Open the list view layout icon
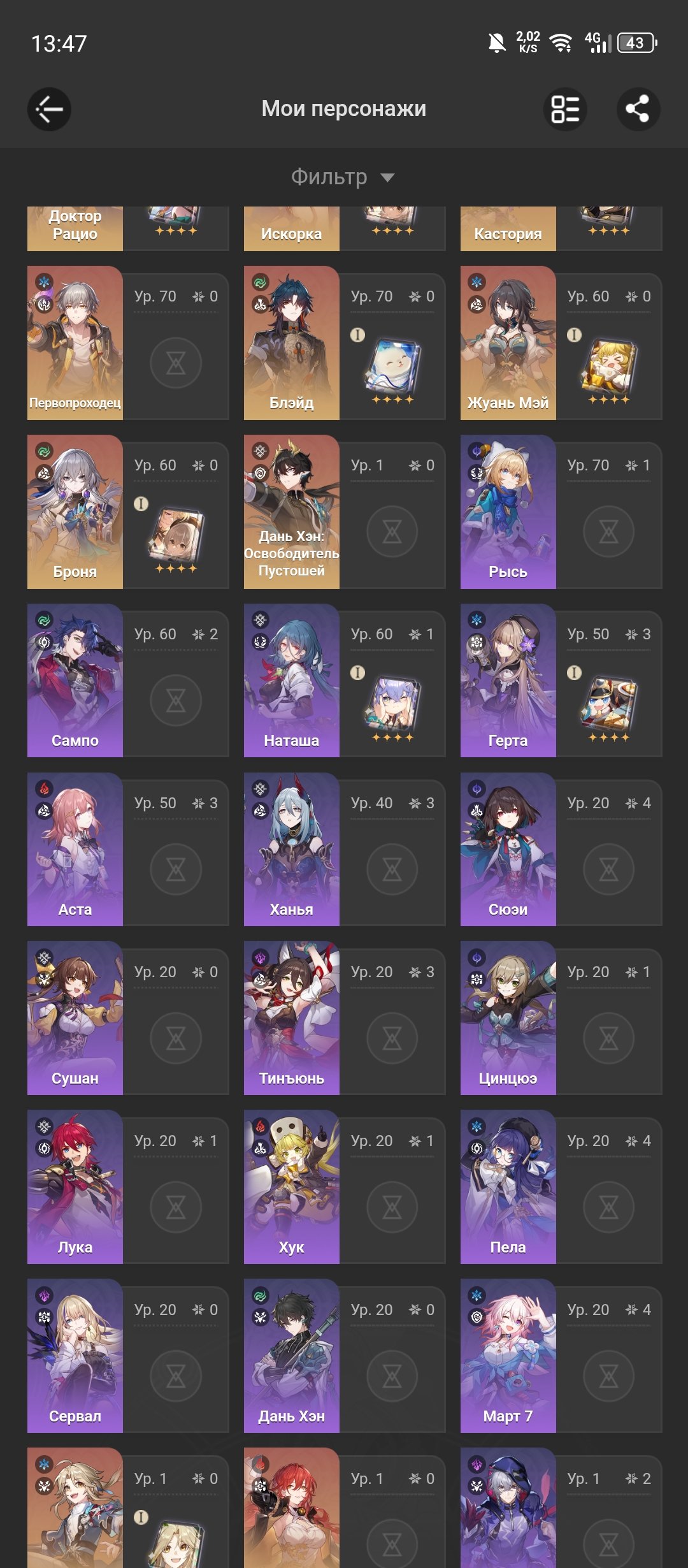 [565, 109]
